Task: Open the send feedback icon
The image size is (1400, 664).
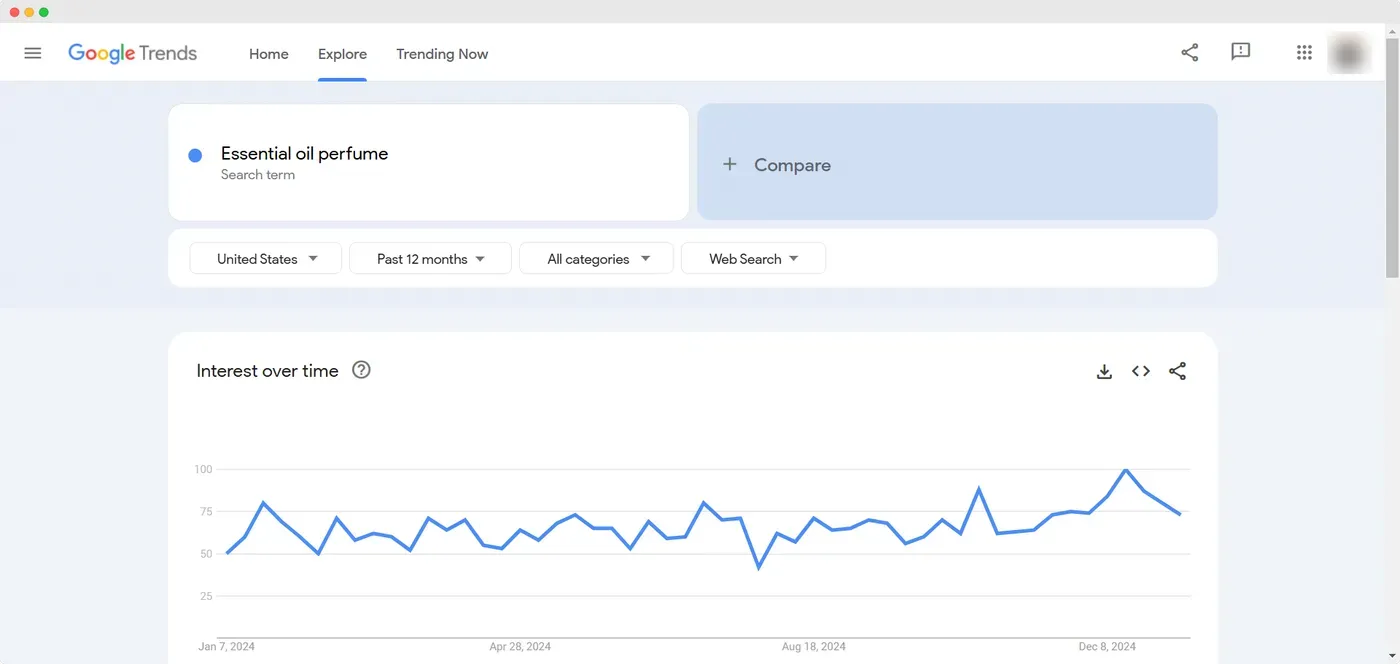Action: [x=1241, y=53]
